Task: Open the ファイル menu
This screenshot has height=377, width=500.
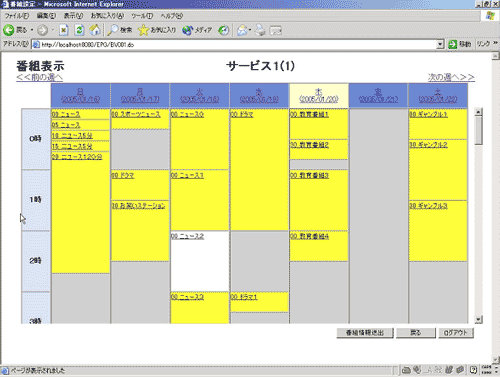Action: (x=17, y=16)
